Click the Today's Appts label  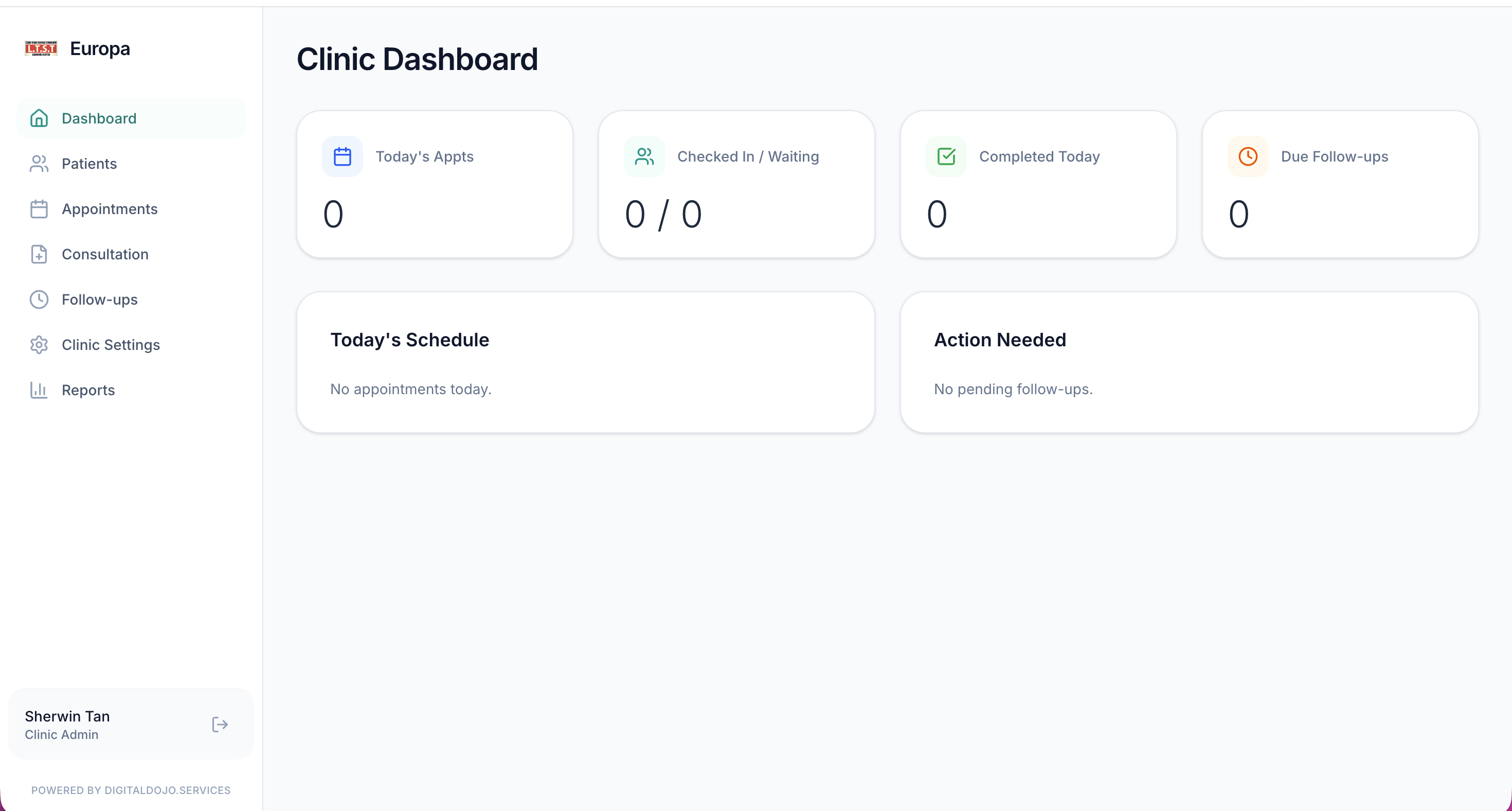point(424,156)
